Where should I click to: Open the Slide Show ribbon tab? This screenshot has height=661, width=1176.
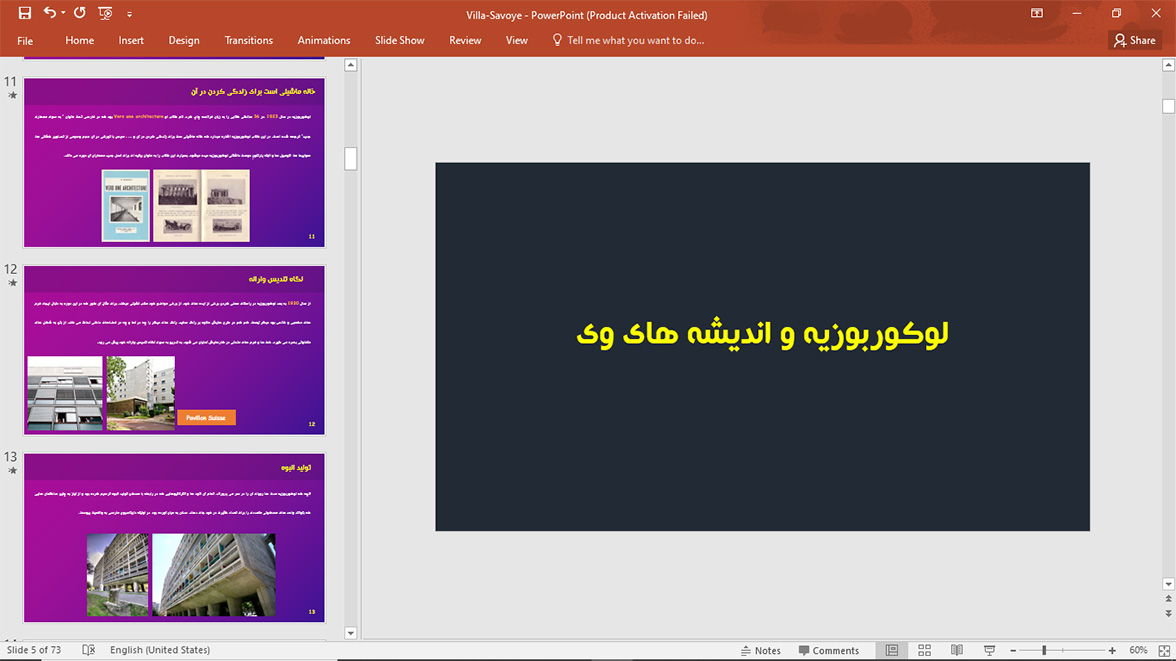click(399, 41)
